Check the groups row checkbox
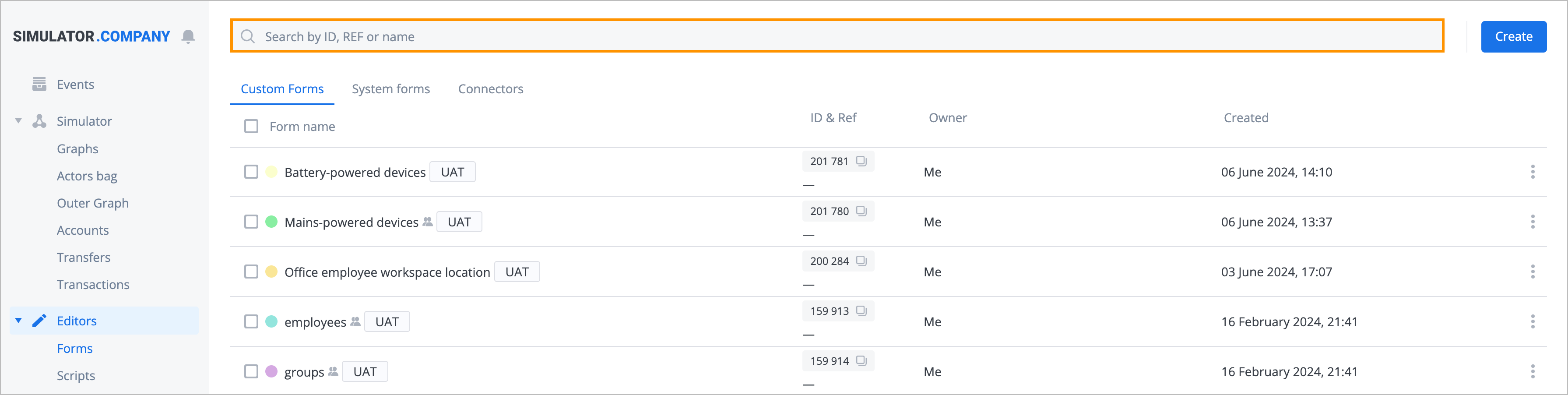The image size is (1568, 395). coord(251,372)
